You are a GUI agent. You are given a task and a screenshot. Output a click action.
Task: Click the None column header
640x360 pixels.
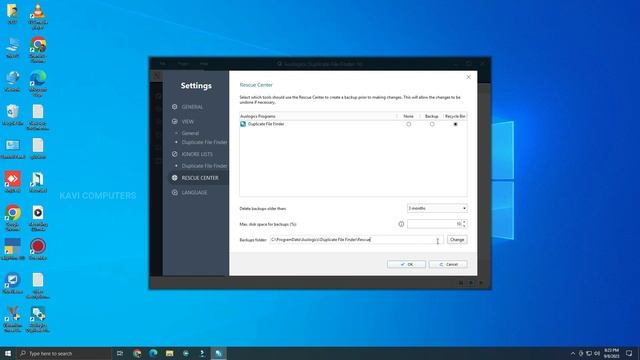408,116
